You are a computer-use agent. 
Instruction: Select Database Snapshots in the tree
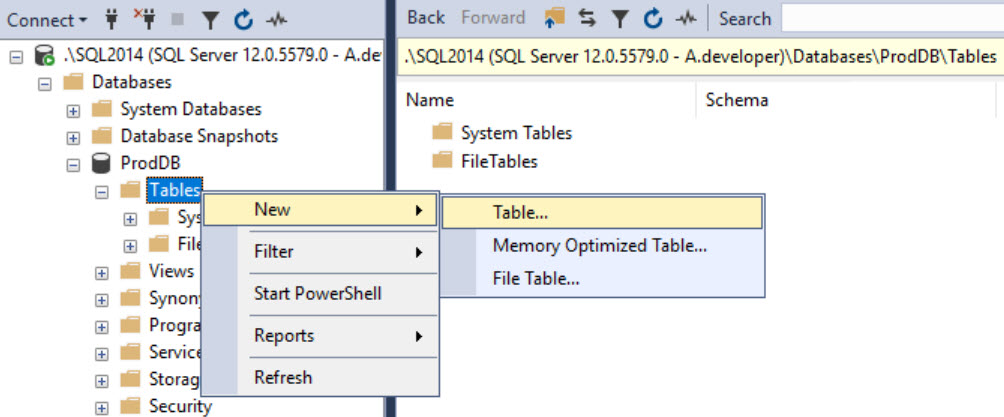coord(199,136)
